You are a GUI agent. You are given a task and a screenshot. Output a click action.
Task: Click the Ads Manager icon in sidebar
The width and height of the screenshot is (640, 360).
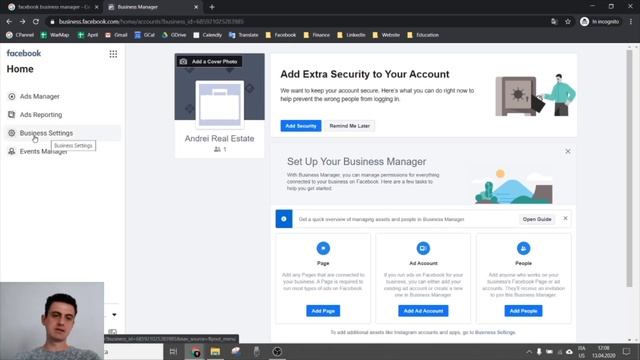(12, 96)
